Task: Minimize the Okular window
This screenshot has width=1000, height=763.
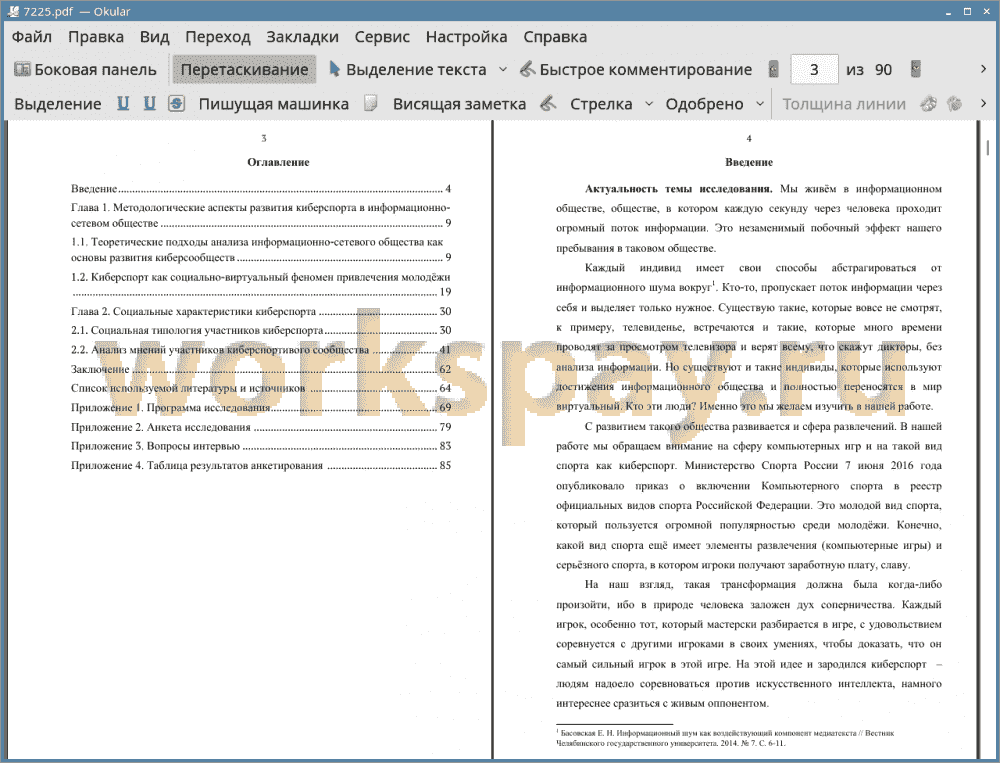Action: (x=949, y=11)
